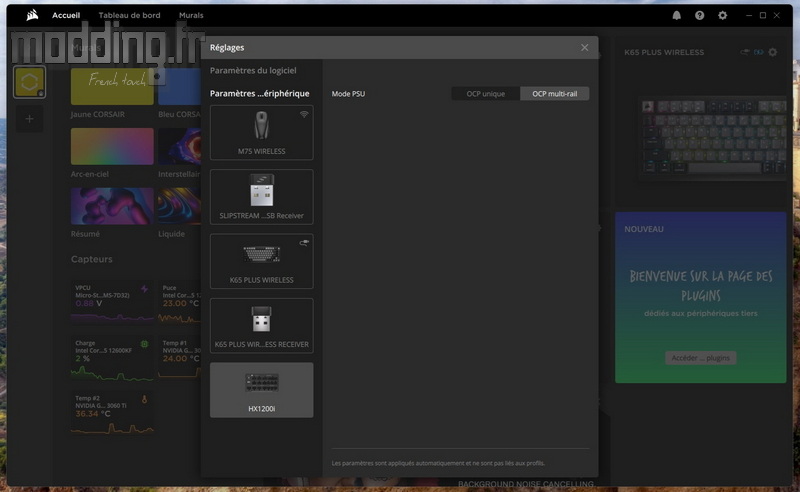Image resolution: width=800 pixels, height=492 pixels.
Task: Click the K65 keyboard image on home
Action: [714, 136]
